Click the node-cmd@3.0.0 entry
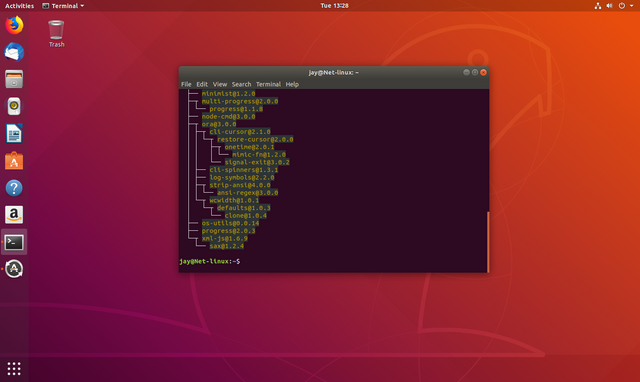This screenshot has height=382, width=640. (x=228, y=116)
